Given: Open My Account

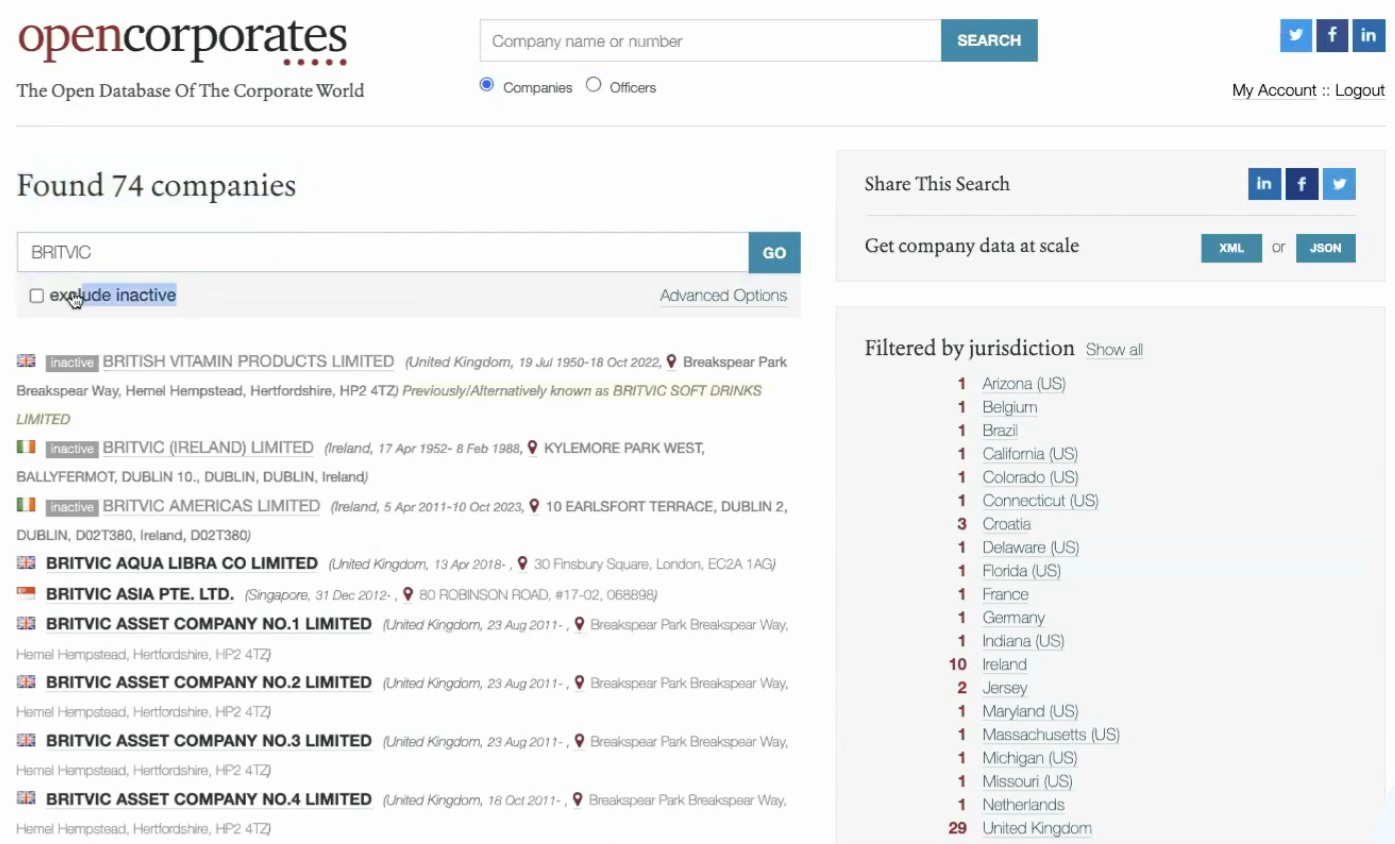Looking at the screenshot, I should tap(1274, 90).
